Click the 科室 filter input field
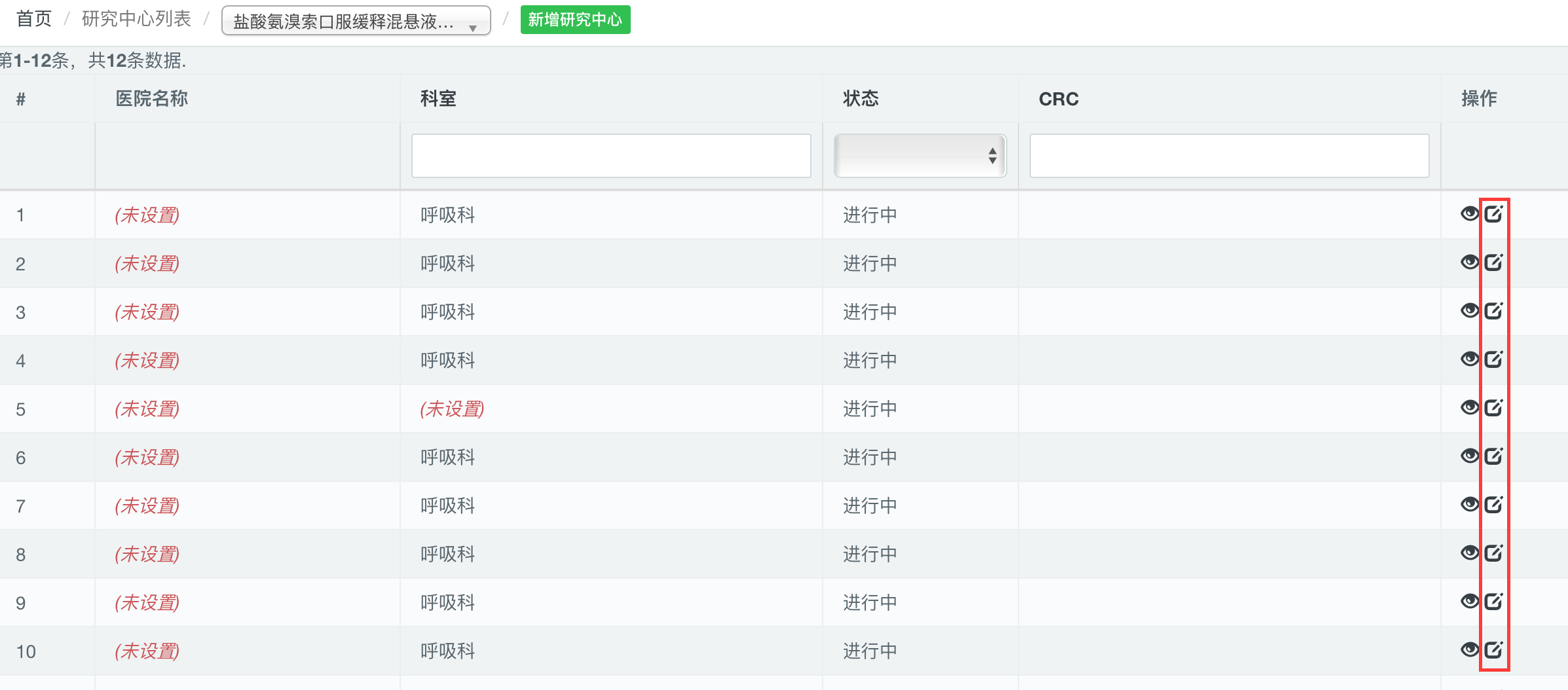This screenshot has width=1568, height=690. click(611, 156)
